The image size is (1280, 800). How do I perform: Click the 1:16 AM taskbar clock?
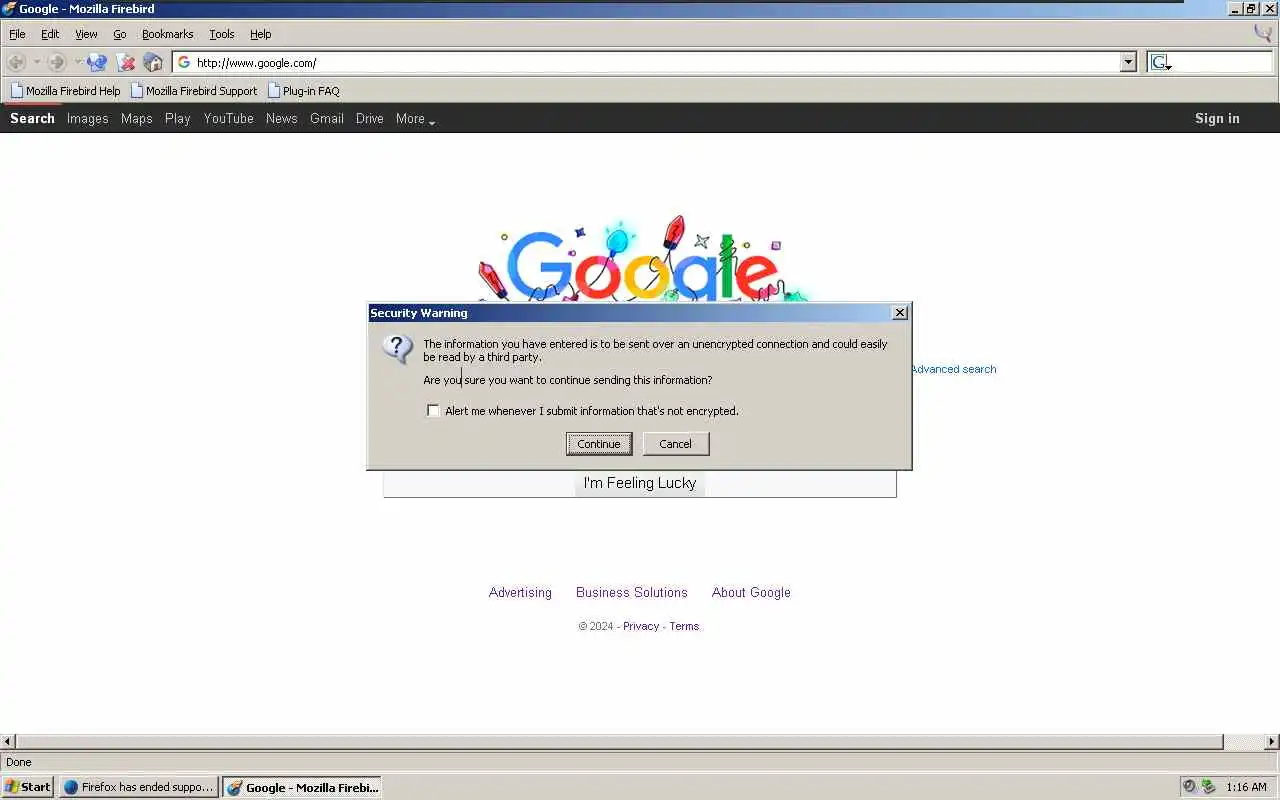pyautogui.click(x=1246, y=787)
